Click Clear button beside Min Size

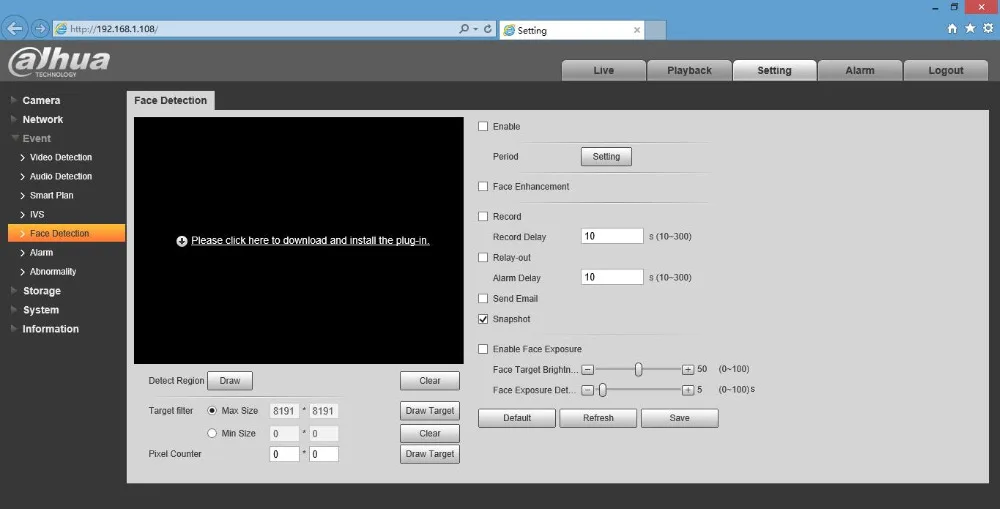tap(430, 433)
